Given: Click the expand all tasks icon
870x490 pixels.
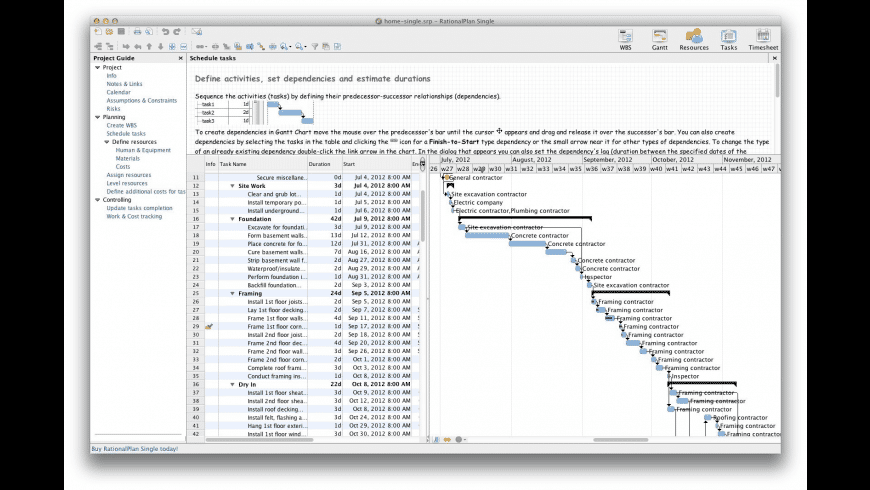Looking at the screenshot, I should [x=172, y=47].
